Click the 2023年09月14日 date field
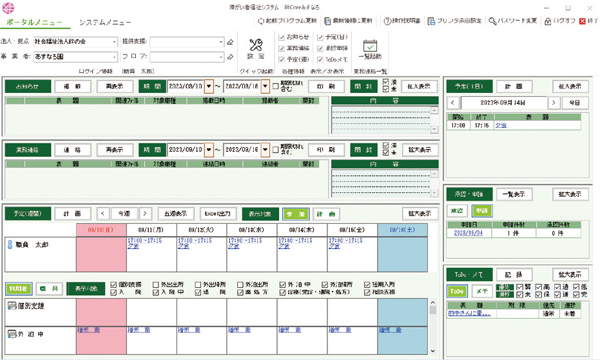Viewport: 600px width, 360px height. pos(503,103)
